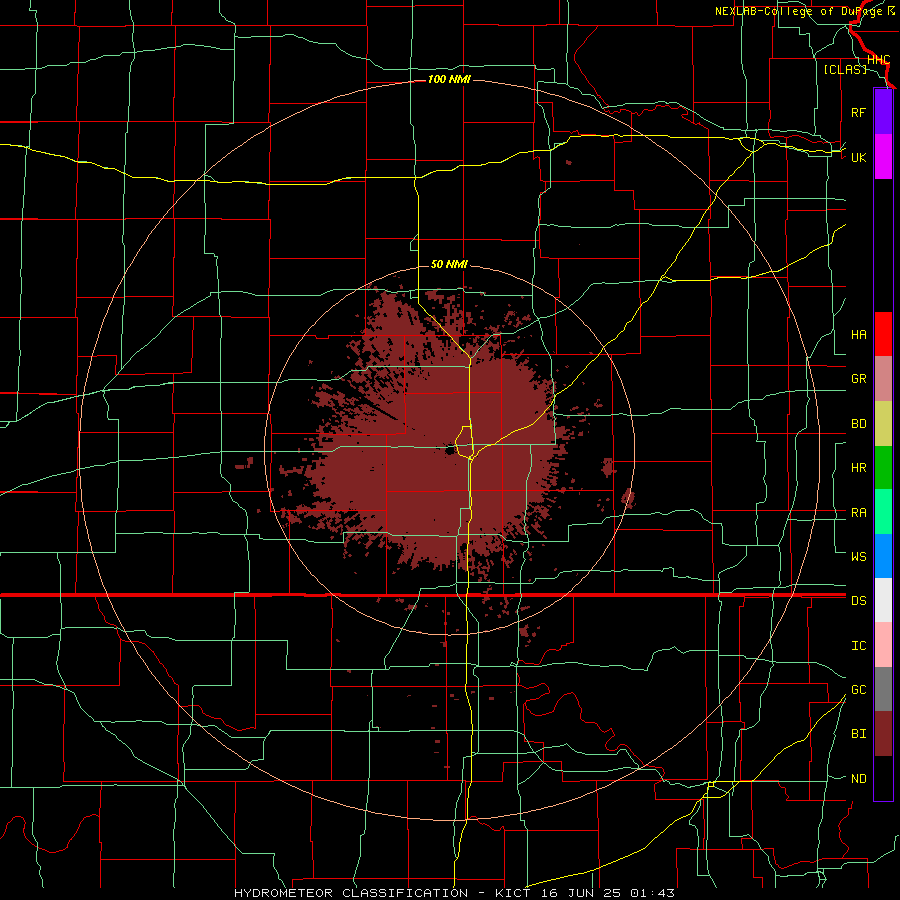Select the red HA legend swatch
Image resolution: width=900 pixels, height=900 pixels.
click(x=883, y=334)
